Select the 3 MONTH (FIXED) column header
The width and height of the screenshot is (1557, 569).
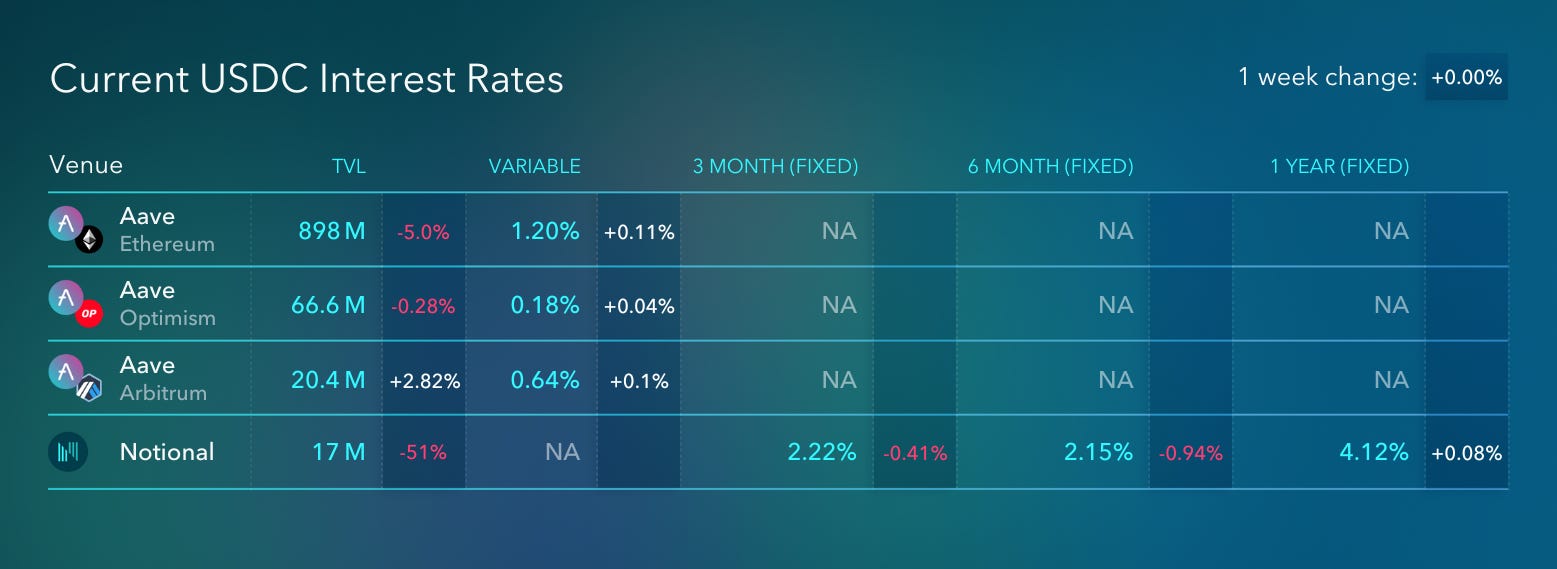(x=776, y=167)
